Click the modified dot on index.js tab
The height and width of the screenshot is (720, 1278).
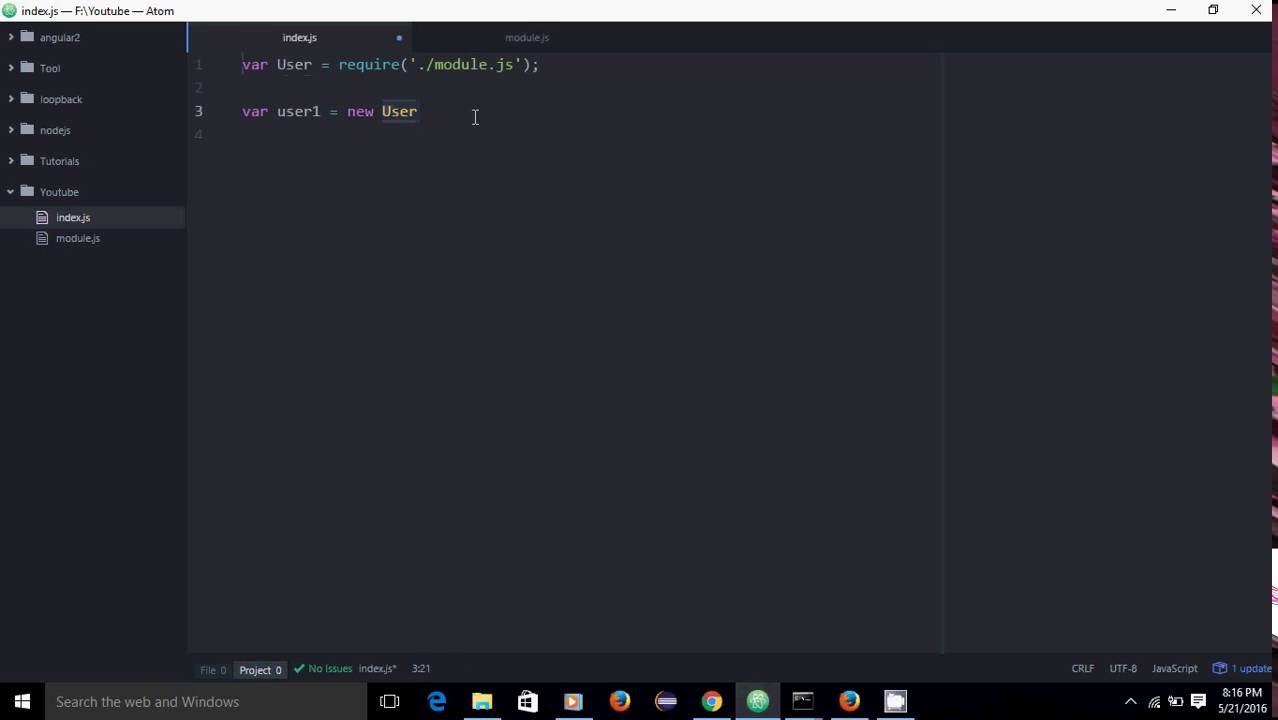pos(399,38)
